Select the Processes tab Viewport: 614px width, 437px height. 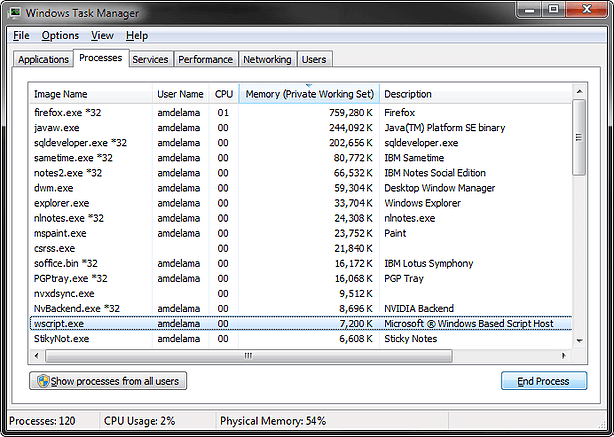pos(101,58)
